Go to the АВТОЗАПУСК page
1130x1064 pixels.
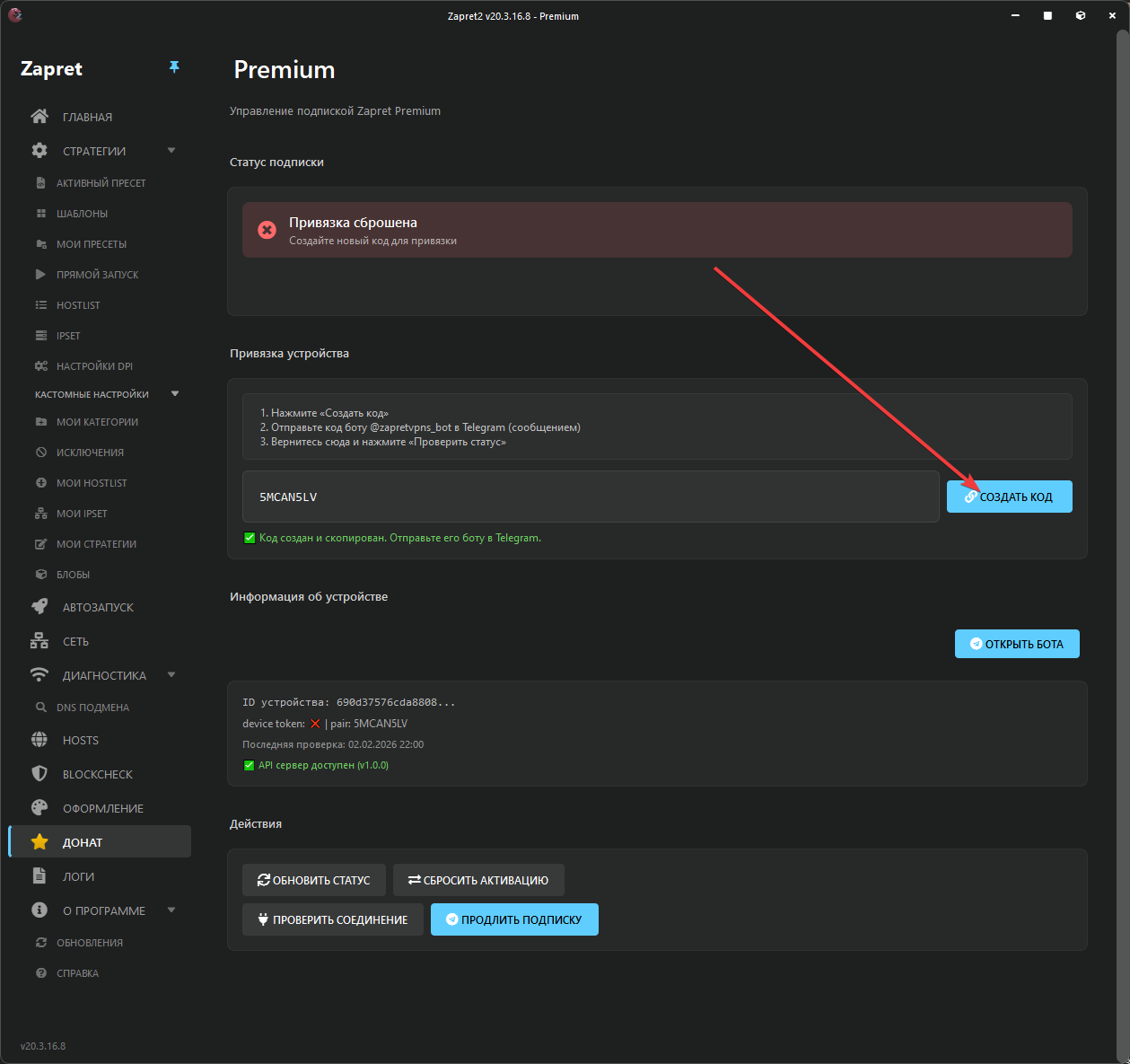[100, 607]
